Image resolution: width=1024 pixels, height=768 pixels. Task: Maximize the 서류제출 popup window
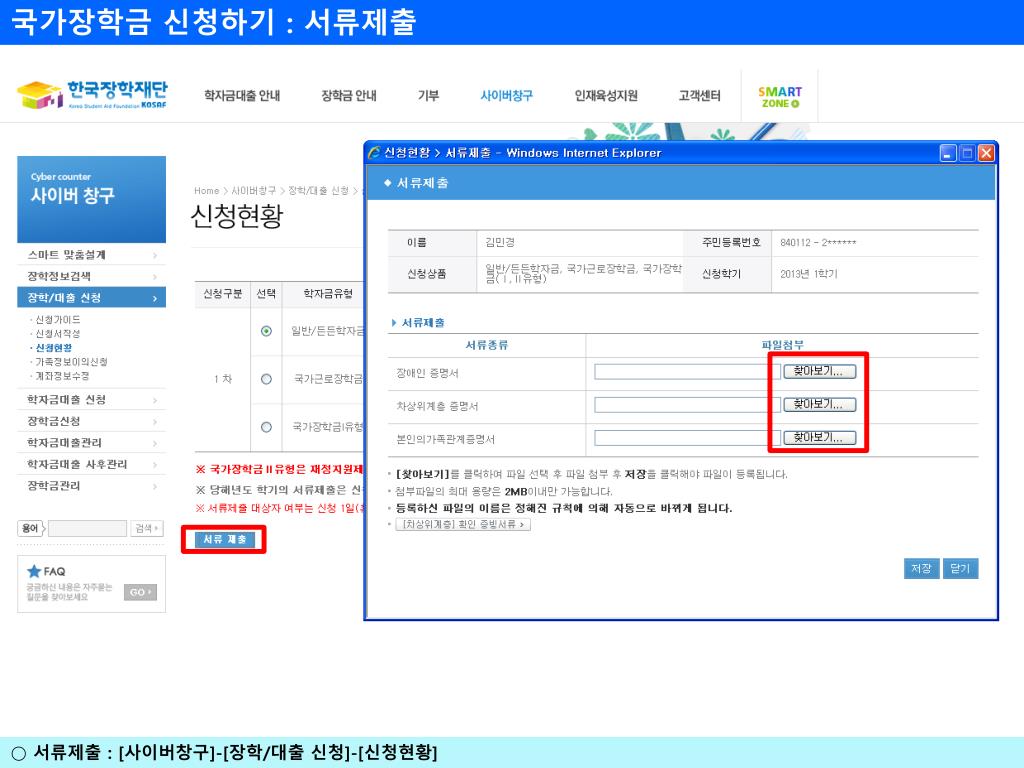pyautogui.click(x=967, y=153)
